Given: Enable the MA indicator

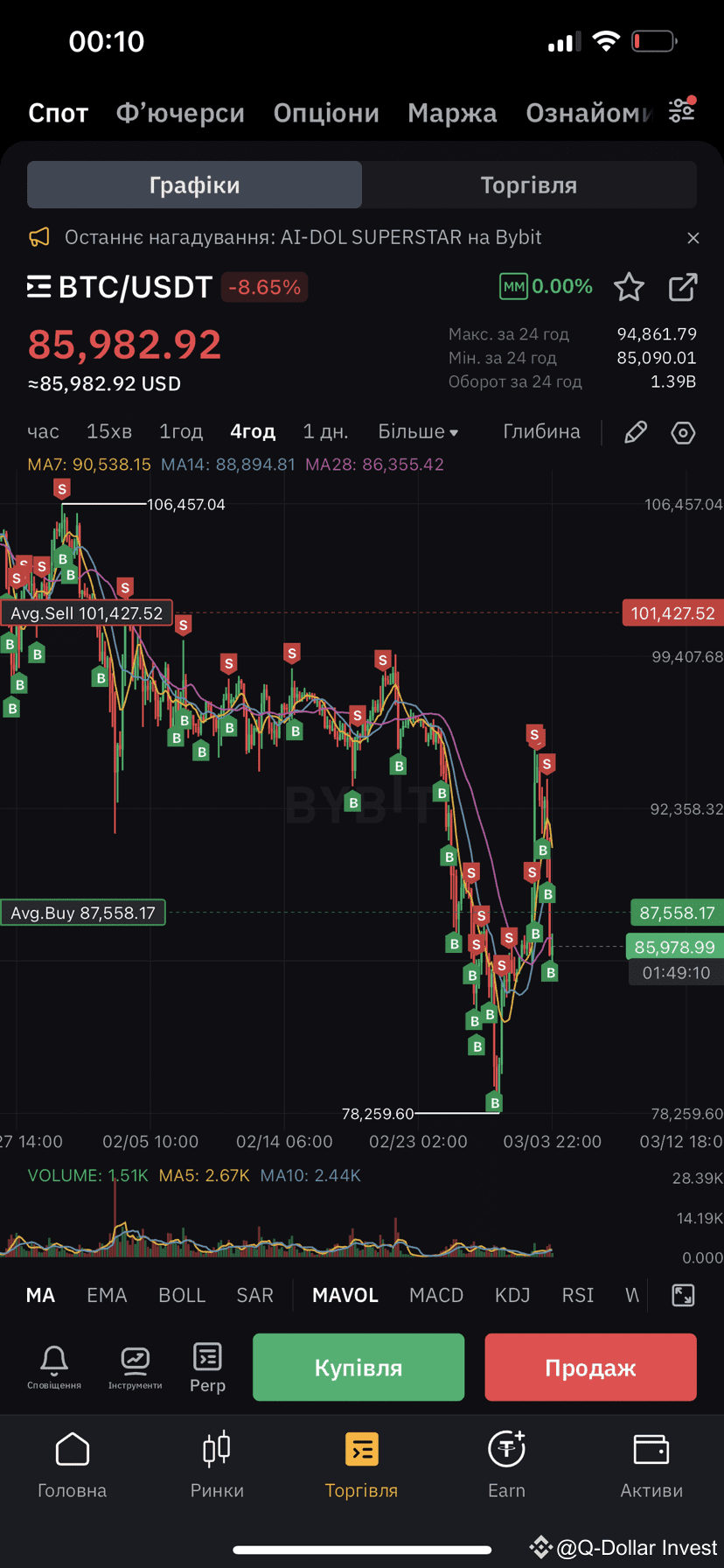Looking at the screenshot, I should (40, 1295).
